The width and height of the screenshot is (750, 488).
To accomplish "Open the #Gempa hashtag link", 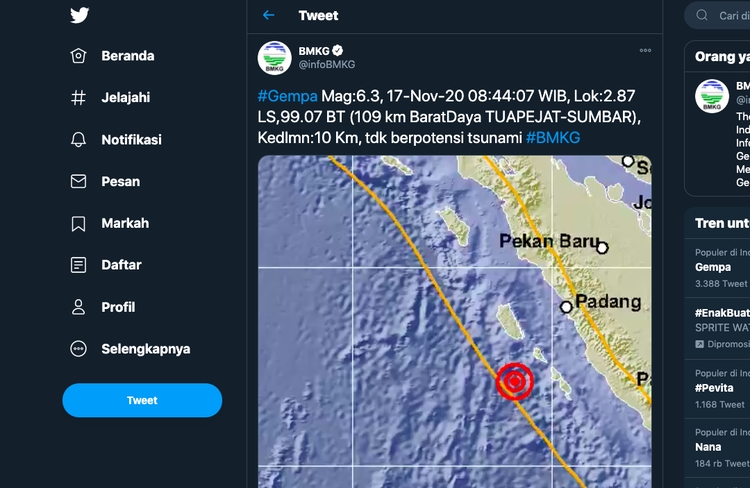I will [288, 96].
